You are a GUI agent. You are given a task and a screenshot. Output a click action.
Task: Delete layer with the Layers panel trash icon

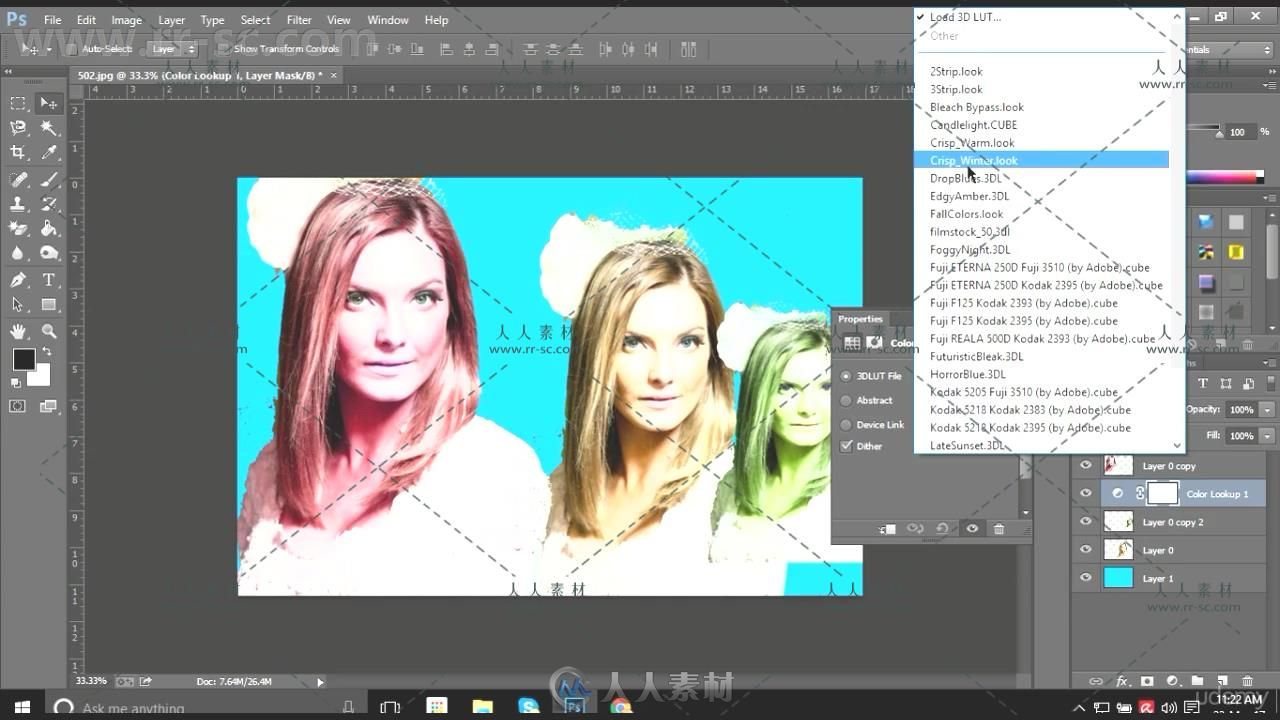pyautogui.click(x=1247, y=681)
